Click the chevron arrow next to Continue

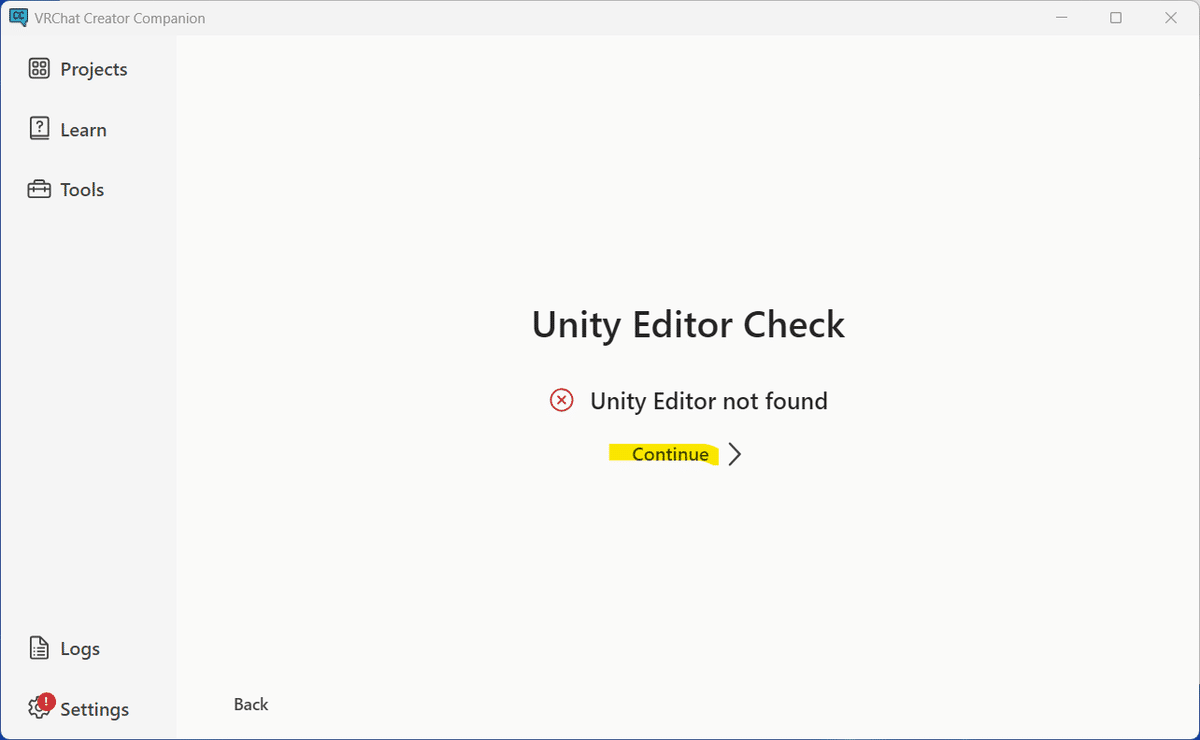coord(735,454)
